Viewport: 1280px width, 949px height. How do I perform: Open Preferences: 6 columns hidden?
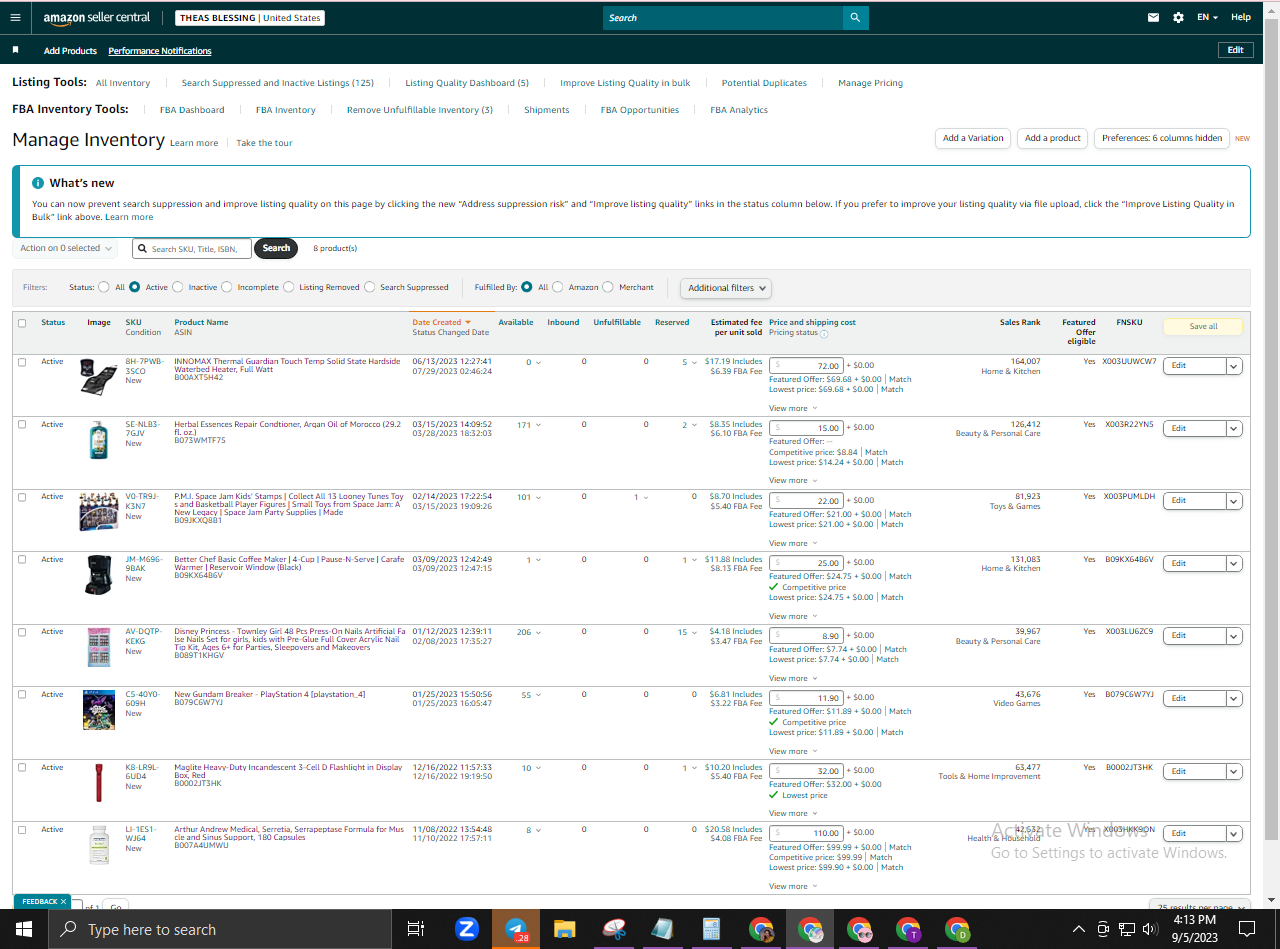pos(1162,138)
